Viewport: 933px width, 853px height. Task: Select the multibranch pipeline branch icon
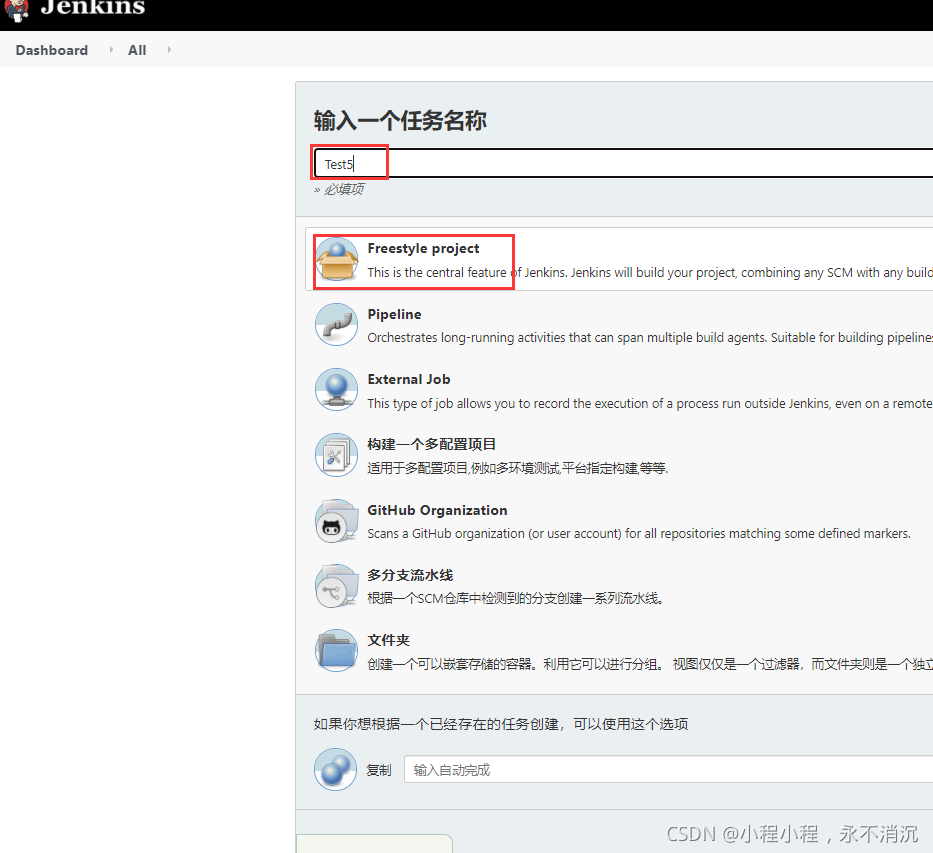[336, 586]
